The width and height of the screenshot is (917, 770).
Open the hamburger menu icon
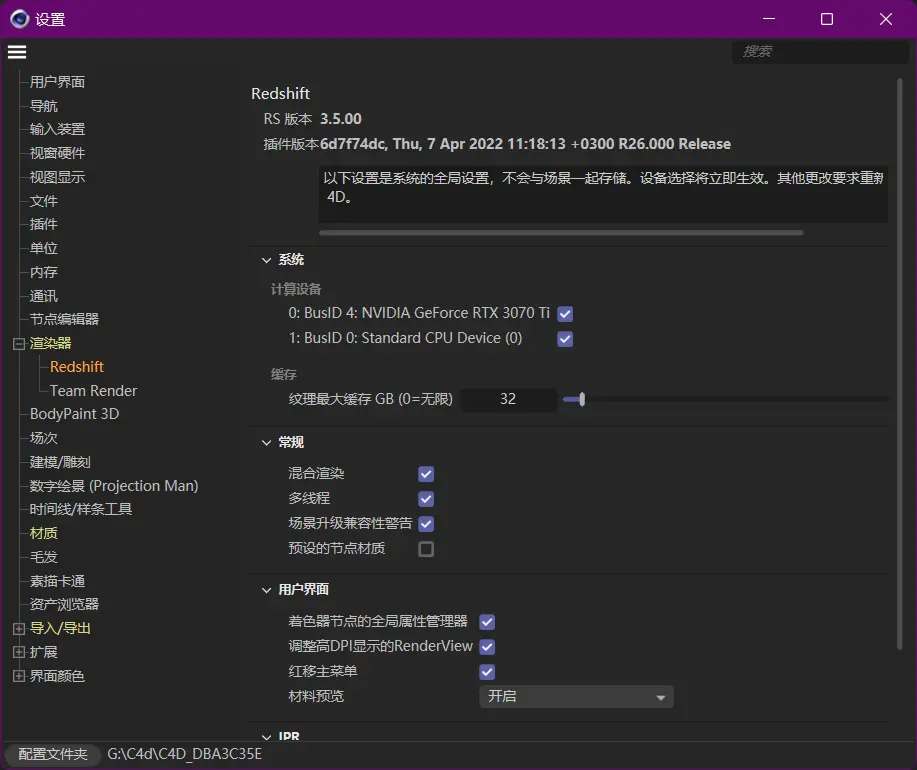coord(16,52)
